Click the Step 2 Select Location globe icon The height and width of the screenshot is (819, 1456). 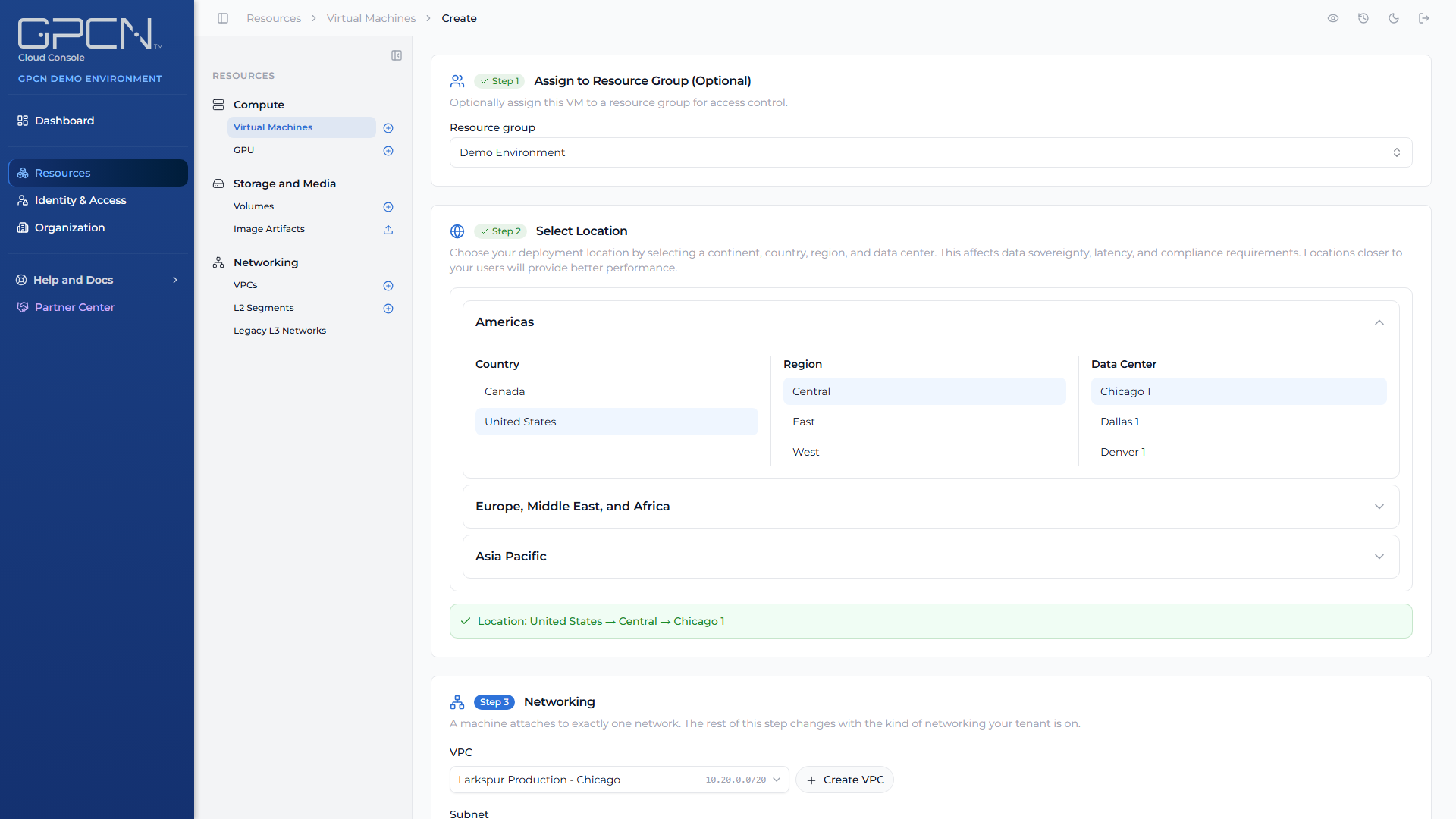pos(457,231)
